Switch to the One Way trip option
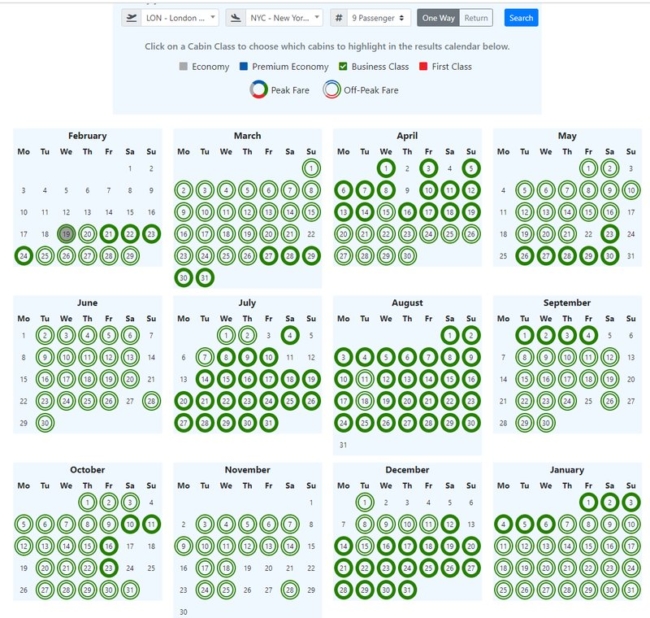Image resolution: width=650 pixels, height=618 pixels. pos(438,18)
